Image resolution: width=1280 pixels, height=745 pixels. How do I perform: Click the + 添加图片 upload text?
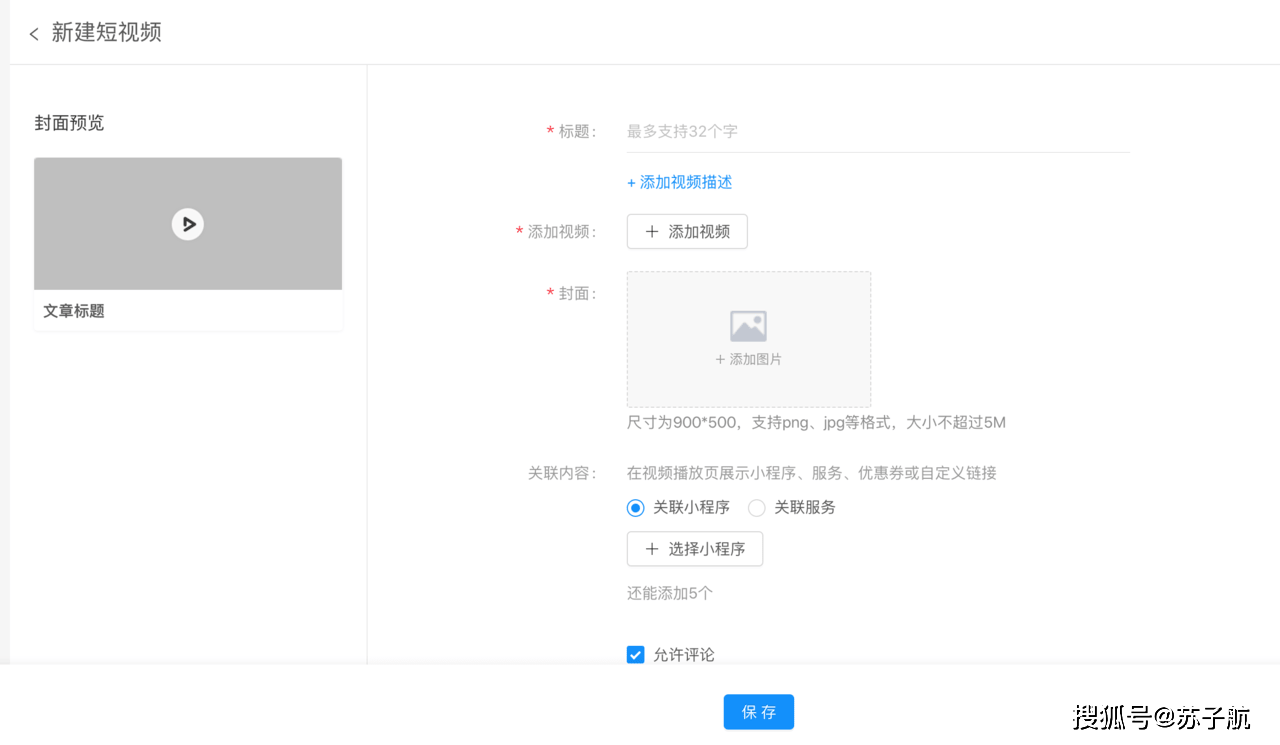(748, 359)
